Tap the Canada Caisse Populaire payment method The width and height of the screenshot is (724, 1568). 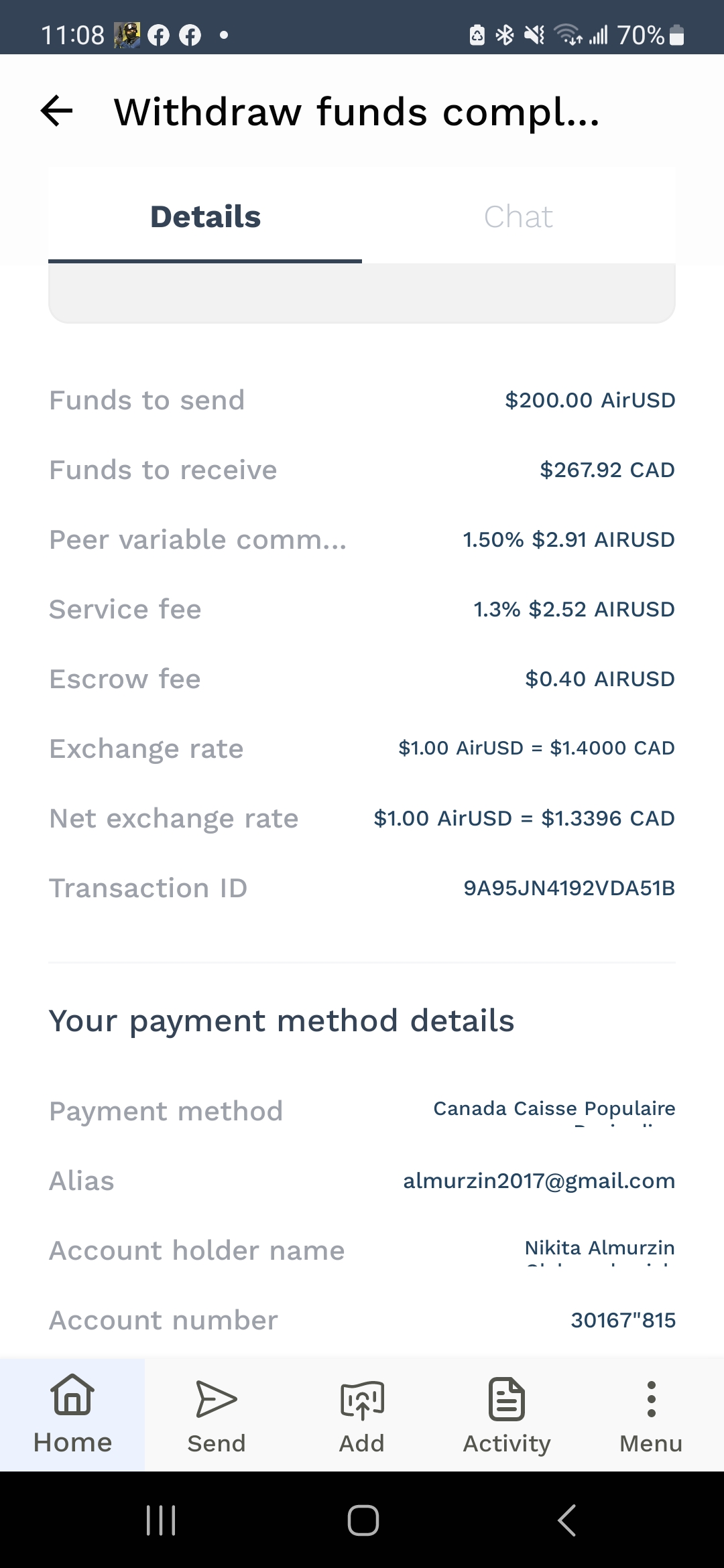click(554, 1109)
